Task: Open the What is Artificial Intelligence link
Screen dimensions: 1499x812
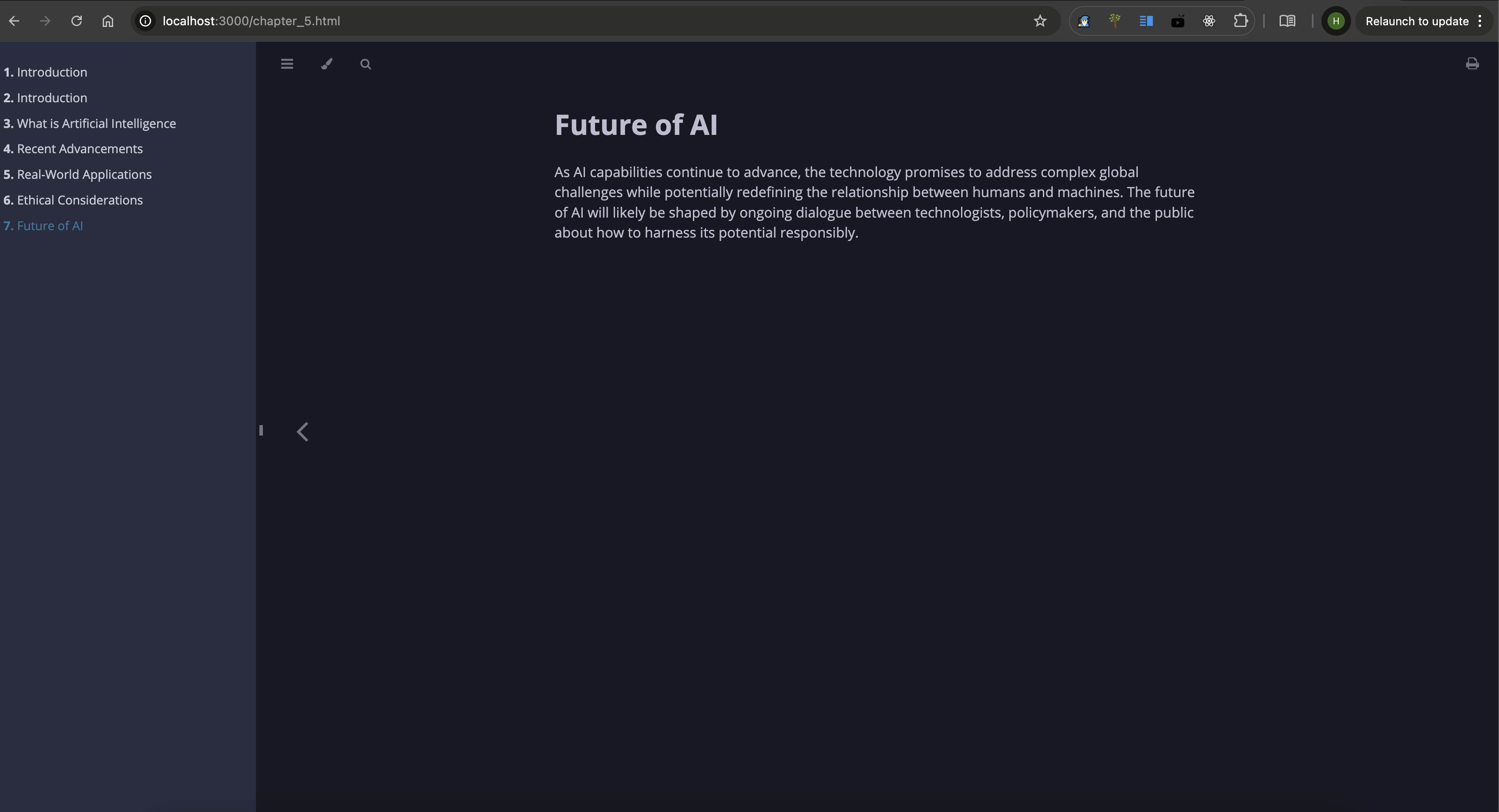Action: coord(90,123)
